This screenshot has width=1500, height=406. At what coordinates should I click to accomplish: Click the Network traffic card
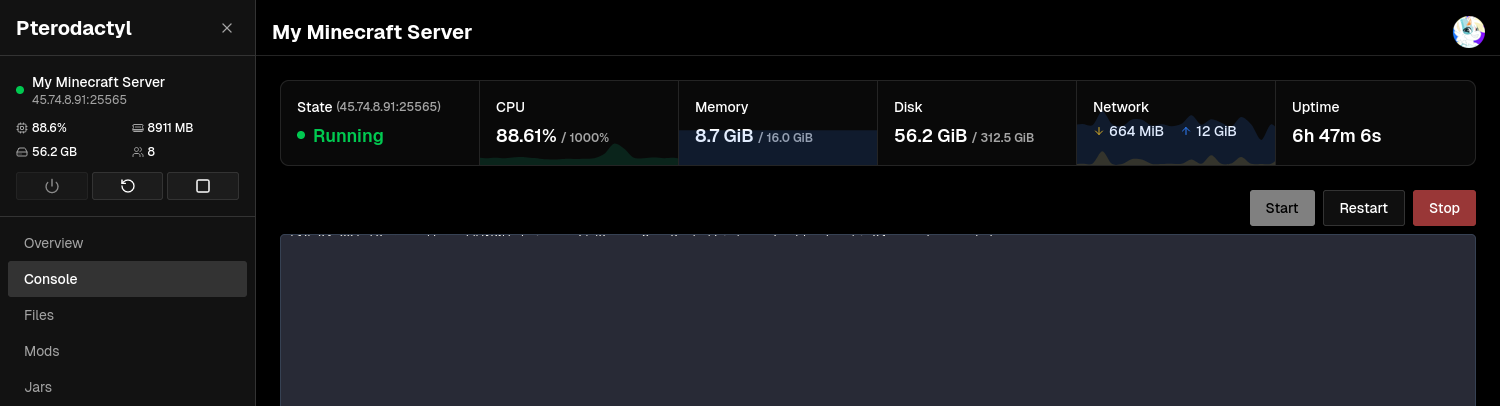1176,123
